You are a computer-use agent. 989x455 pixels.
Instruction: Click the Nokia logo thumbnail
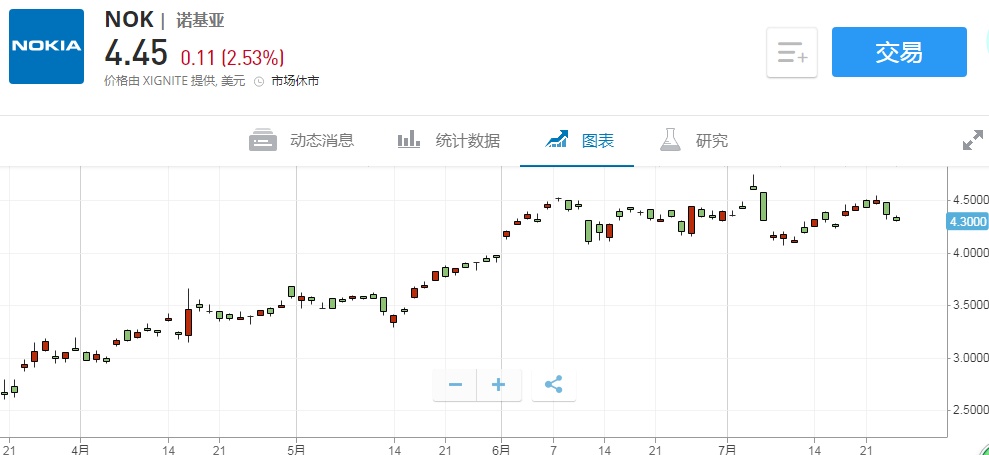pyautogui.click(x=46, y=46)
